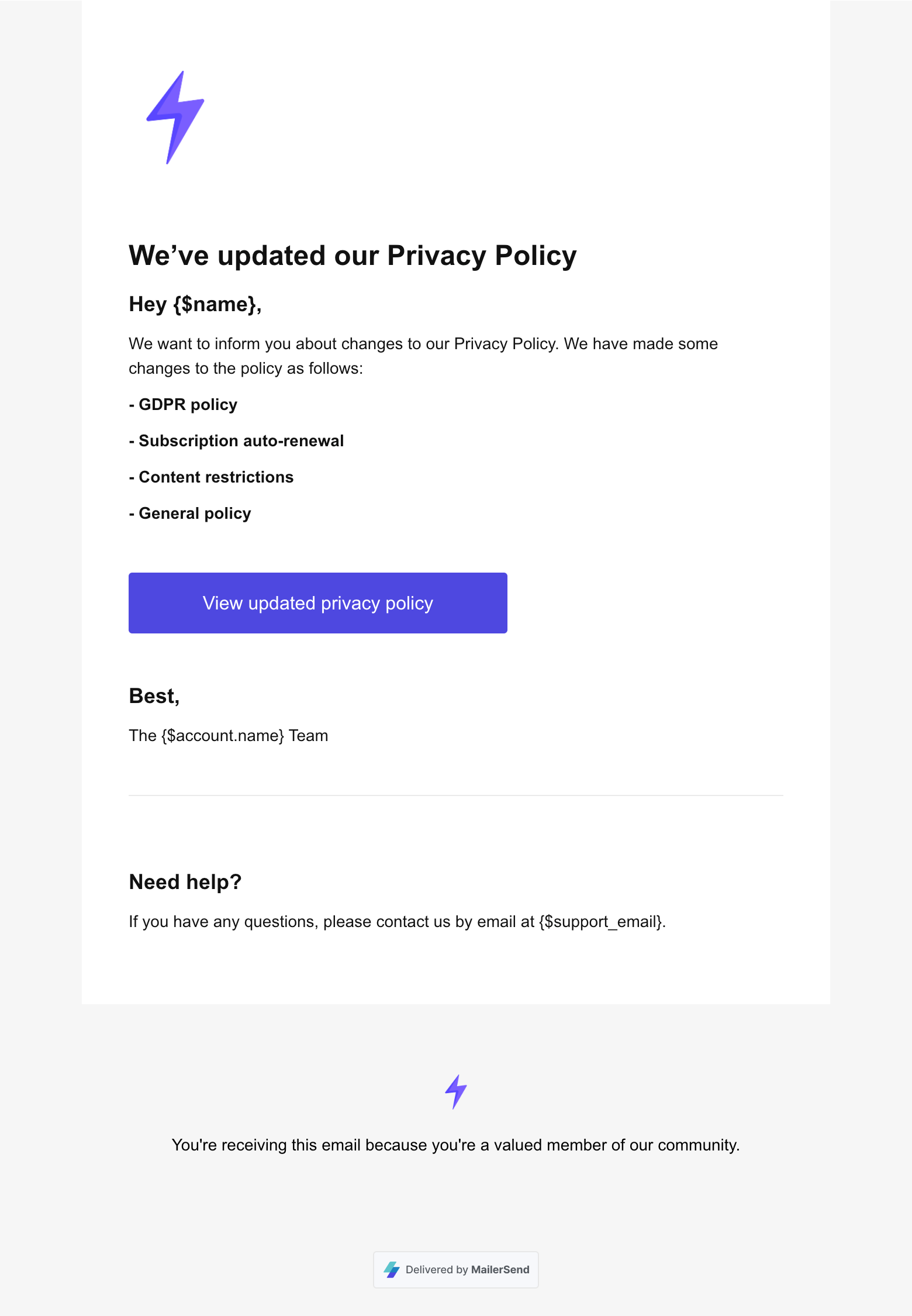
Task: Click the "Content restrictions" list item
Action: coord(211,477)
